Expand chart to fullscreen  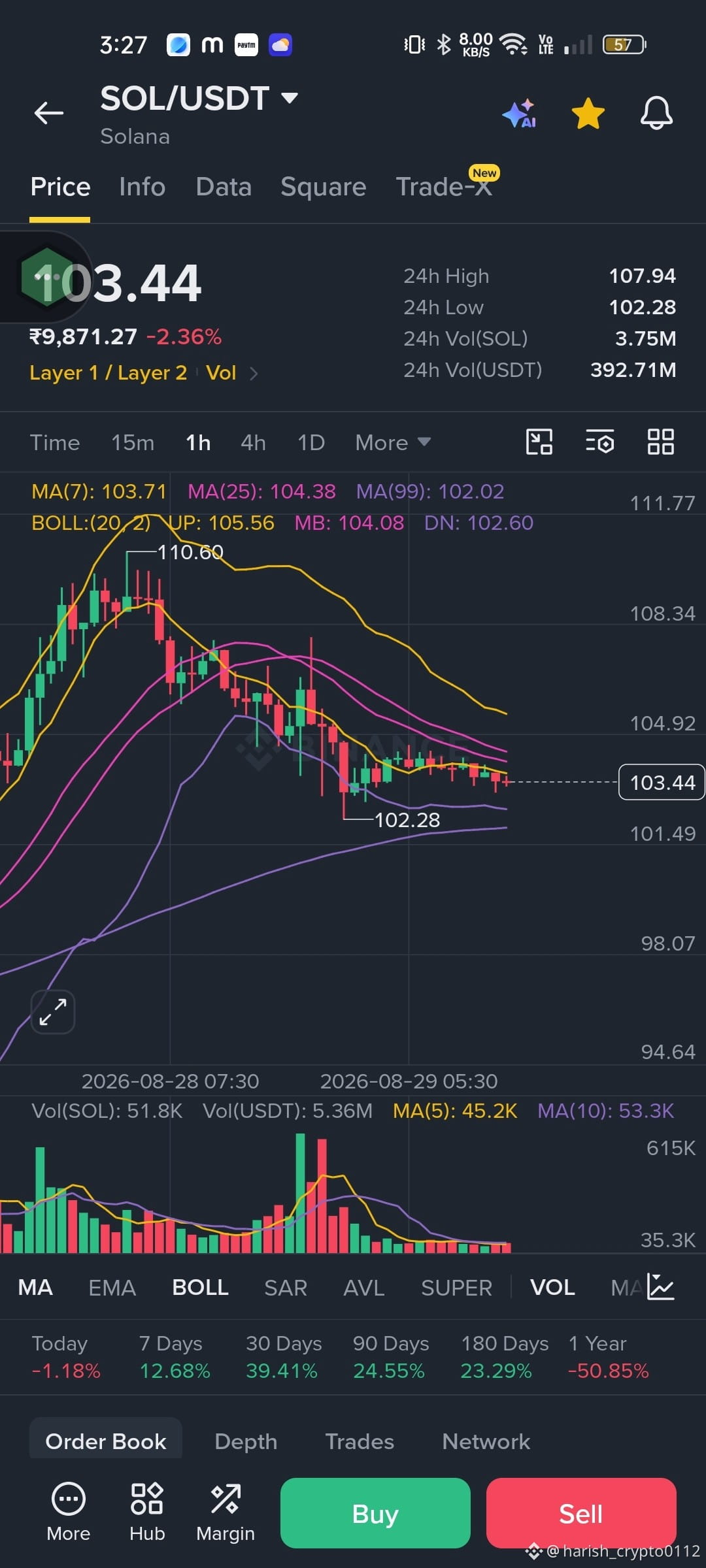pos(53,1012)
